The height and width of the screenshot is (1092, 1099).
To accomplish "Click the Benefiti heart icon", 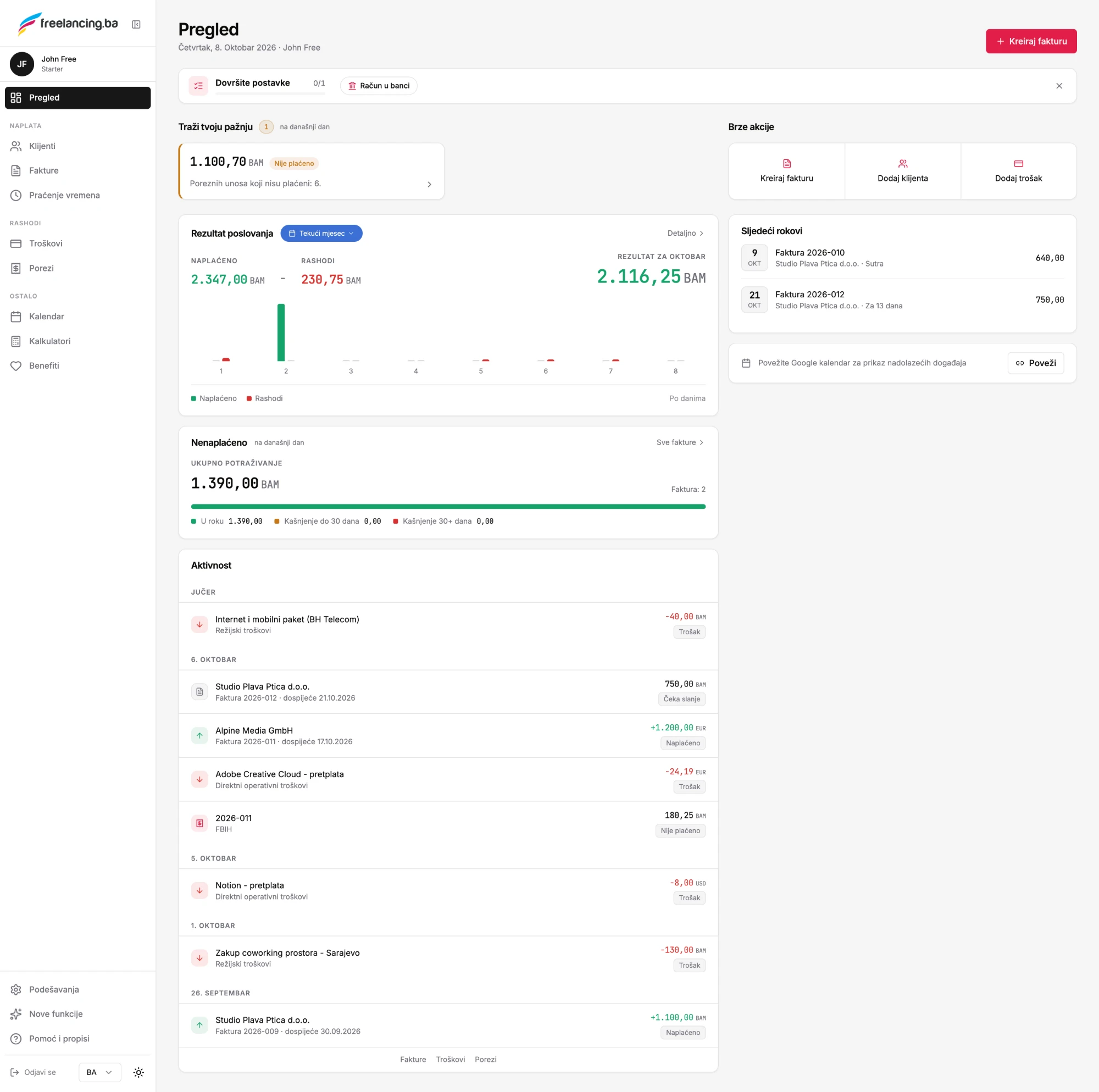I will [16, 366].
